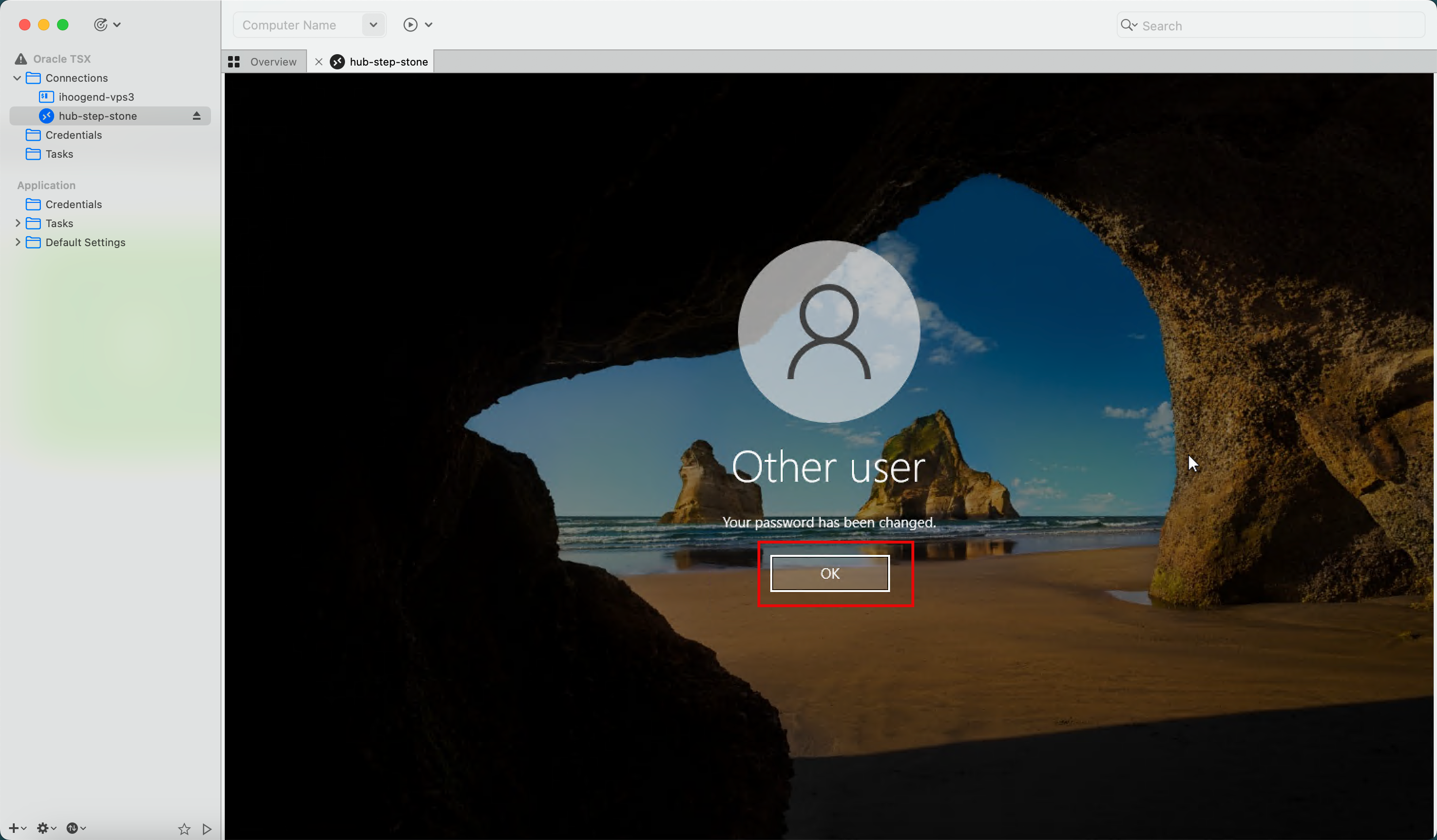
Task: Click the OK button to confirm password change
Action: tap(829, 572)
